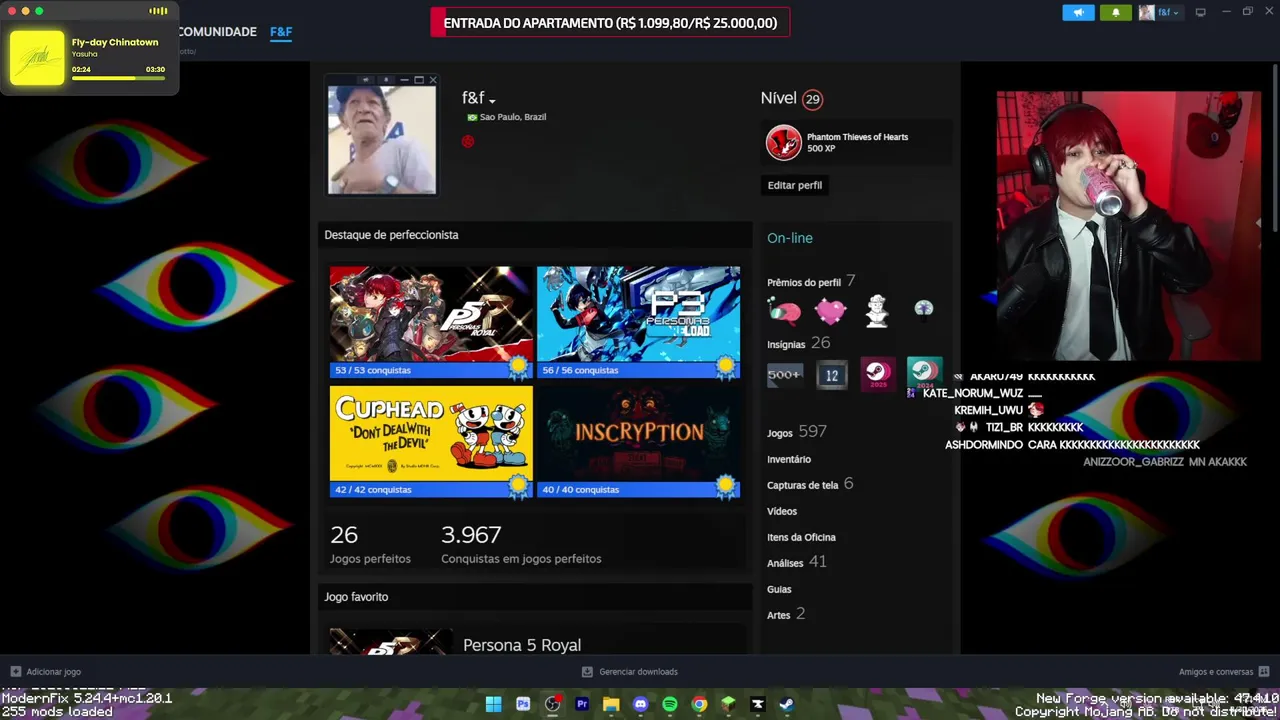Viewport: 1280px width, 720px height.
Task: Open the Steam 2025 badge
Action: pos(877,375)
